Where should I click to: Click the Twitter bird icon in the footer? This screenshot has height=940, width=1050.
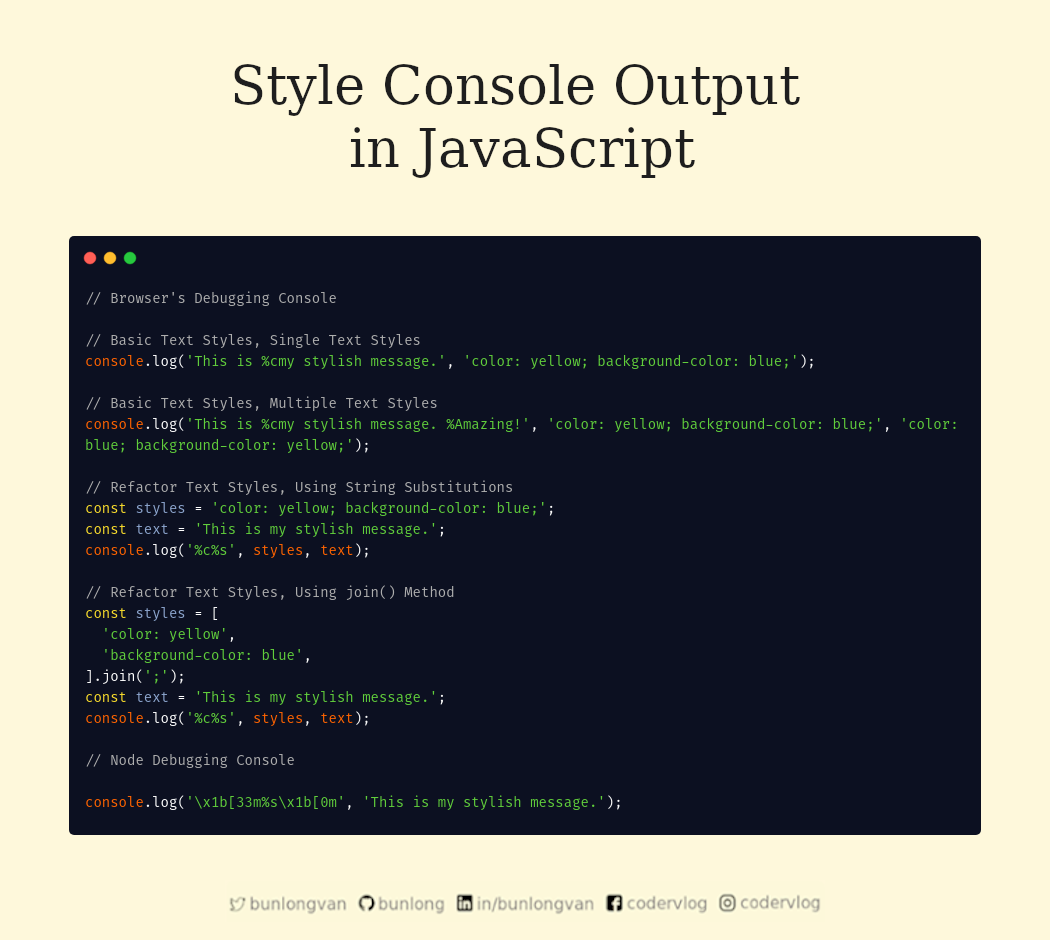tap(237, 903)
